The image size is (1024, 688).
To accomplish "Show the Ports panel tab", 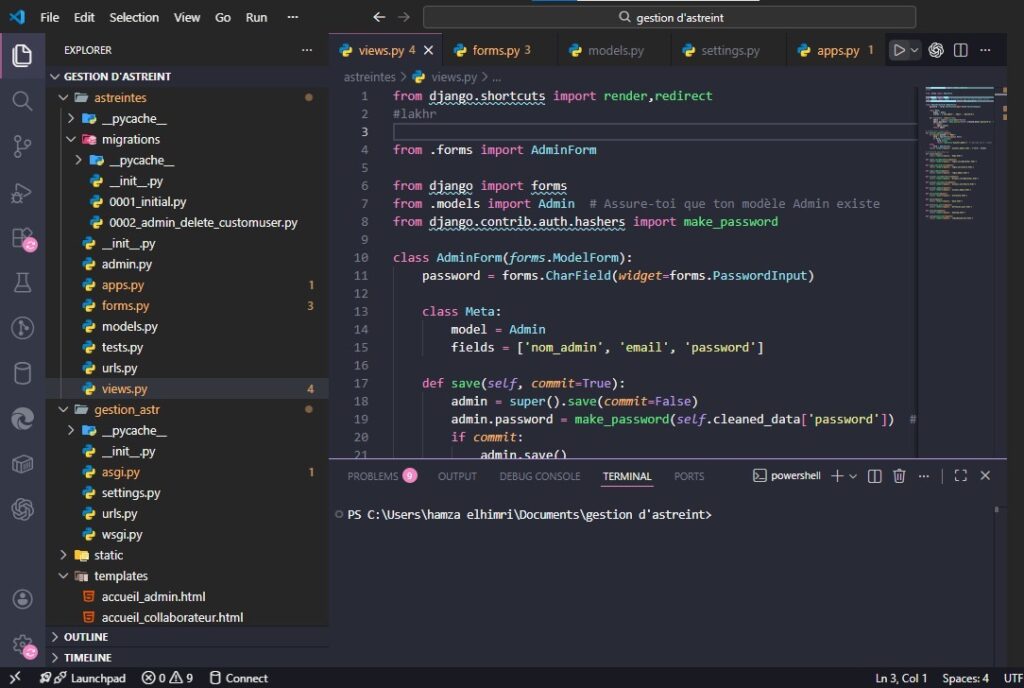I will tap(689, 476).
